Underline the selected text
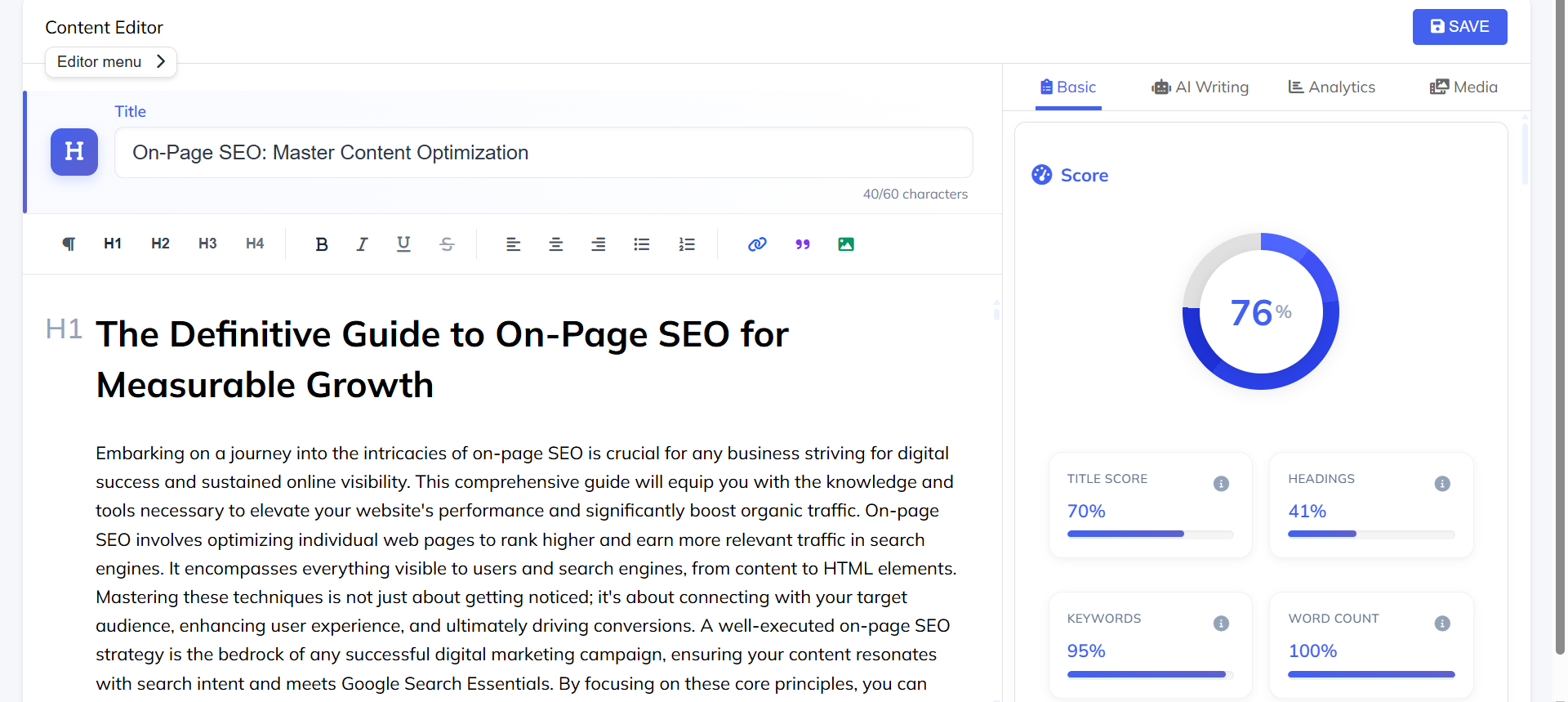The image size is (1568, 702). click(x=403, y=244)
